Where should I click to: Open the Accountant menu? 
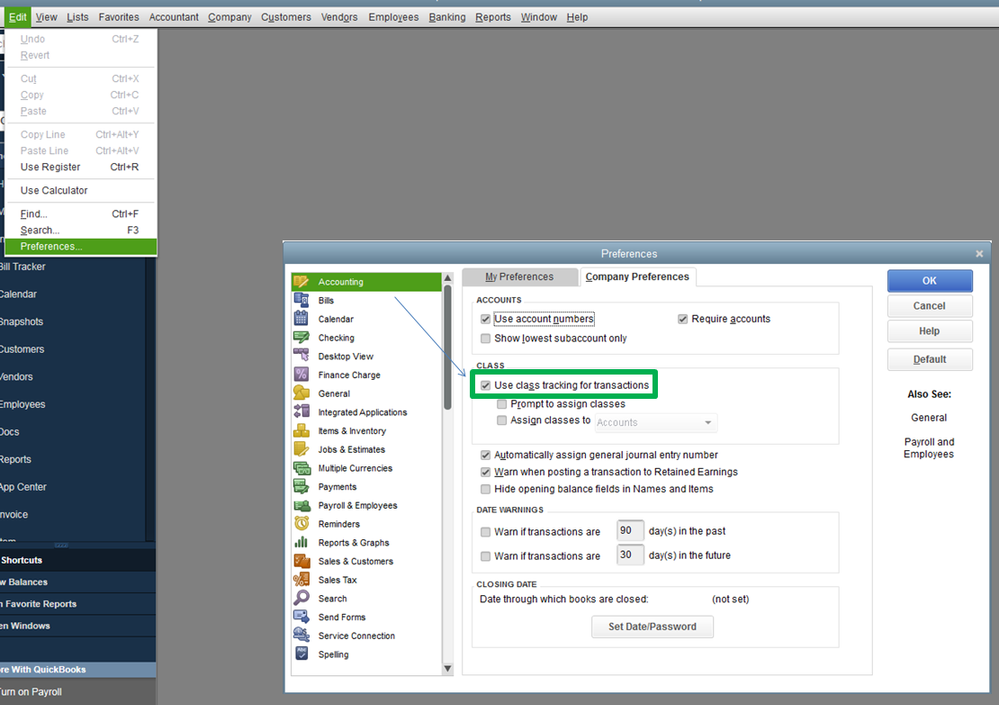174,17
